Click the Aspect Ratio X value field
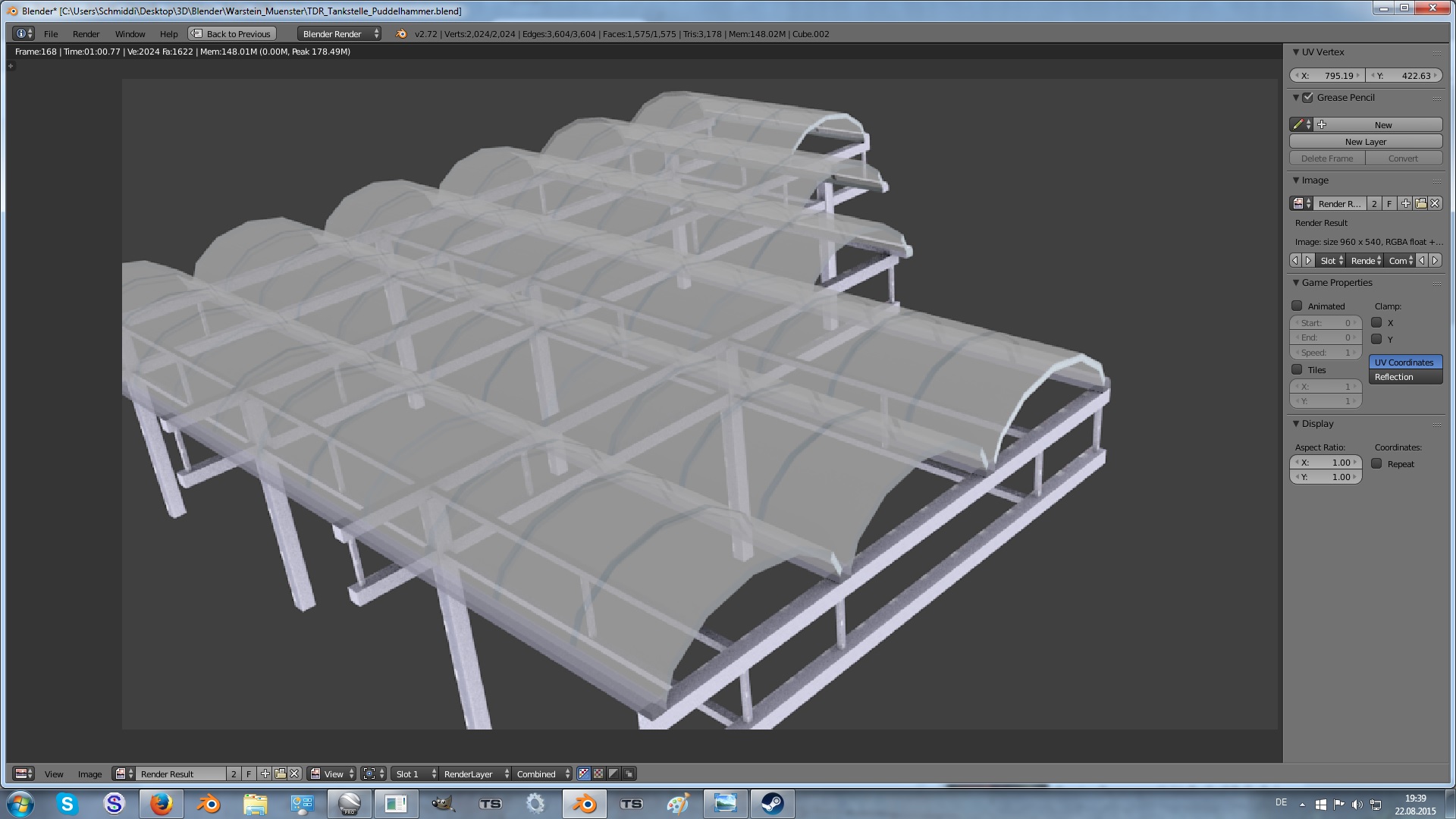1456x819 pixels. (x=1326, y=462)
